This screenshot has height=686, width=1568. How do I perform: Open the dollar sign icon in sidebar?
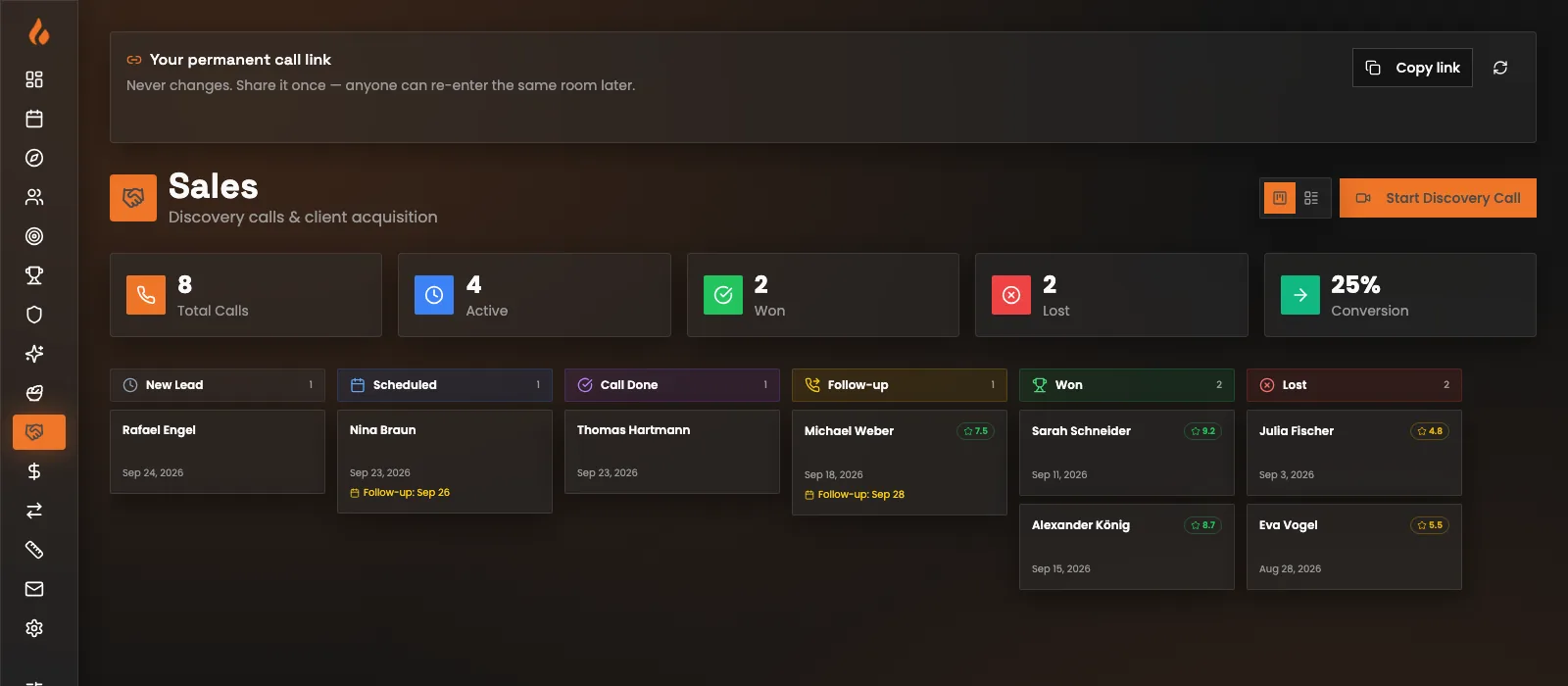coord(34,471)
